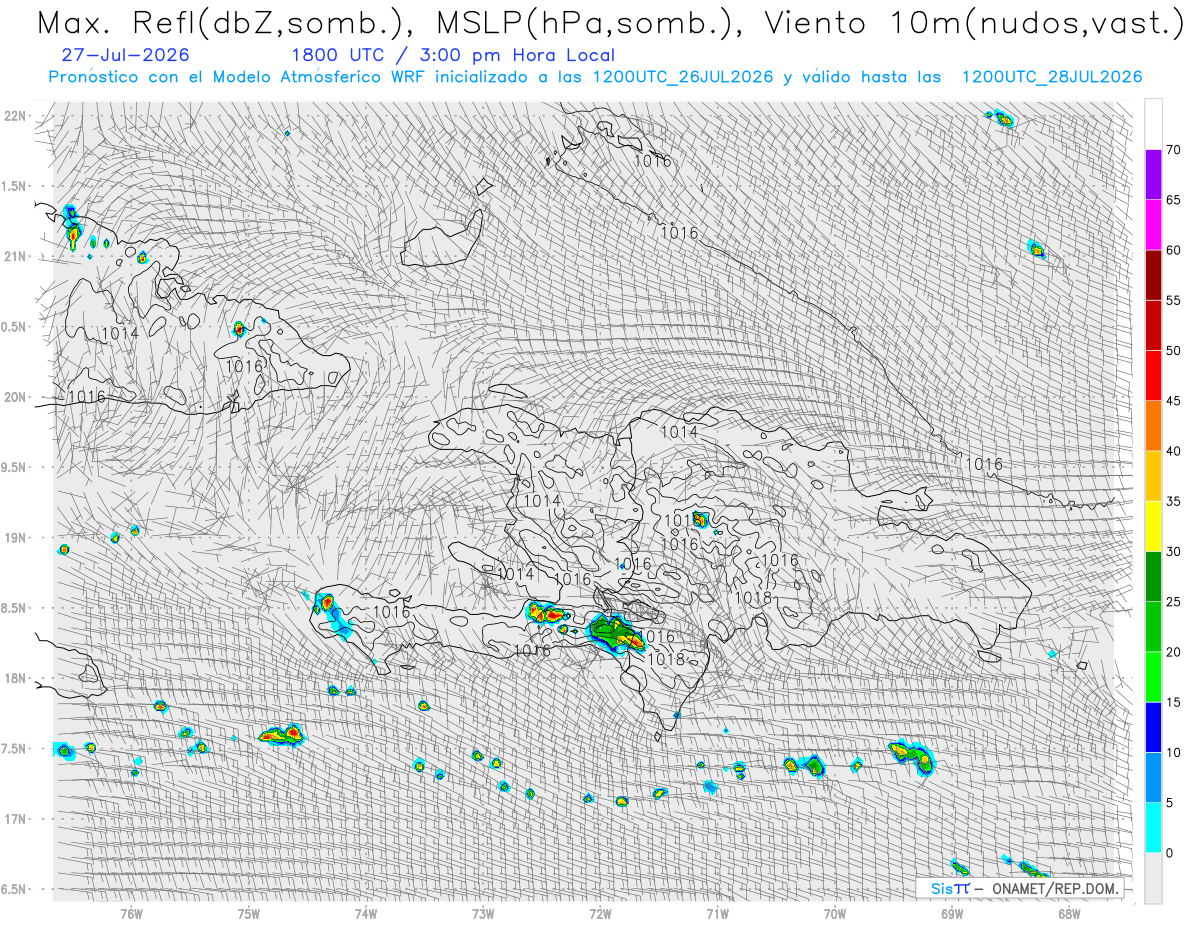Click the orange 40–45 dBZ colorbar segment

click(x=1153, y=426)
